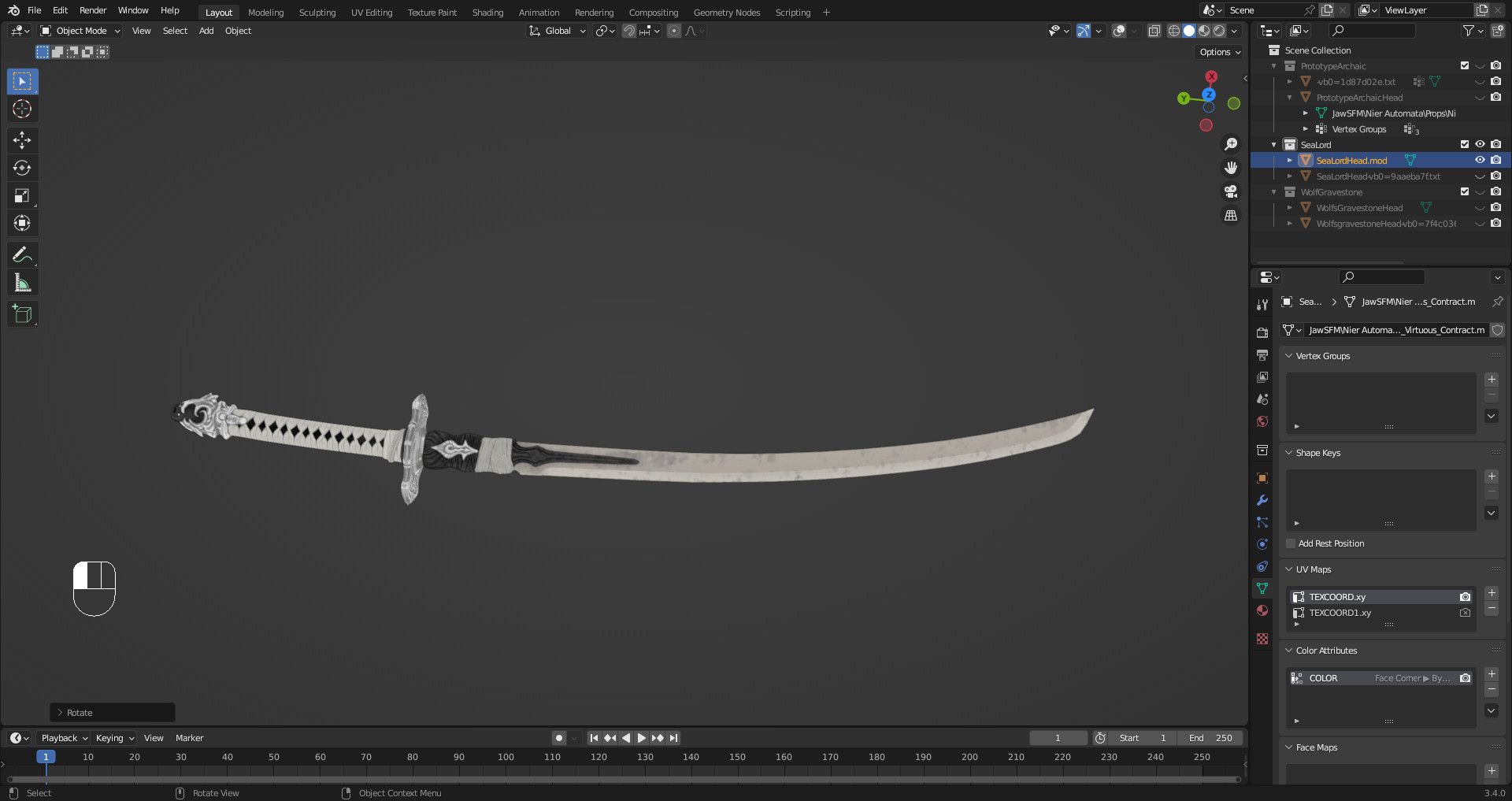The height and width of the screenshot is (801, 1512).
Task: Switch to Rendered viewport shading
Action: click(1219, 31)
